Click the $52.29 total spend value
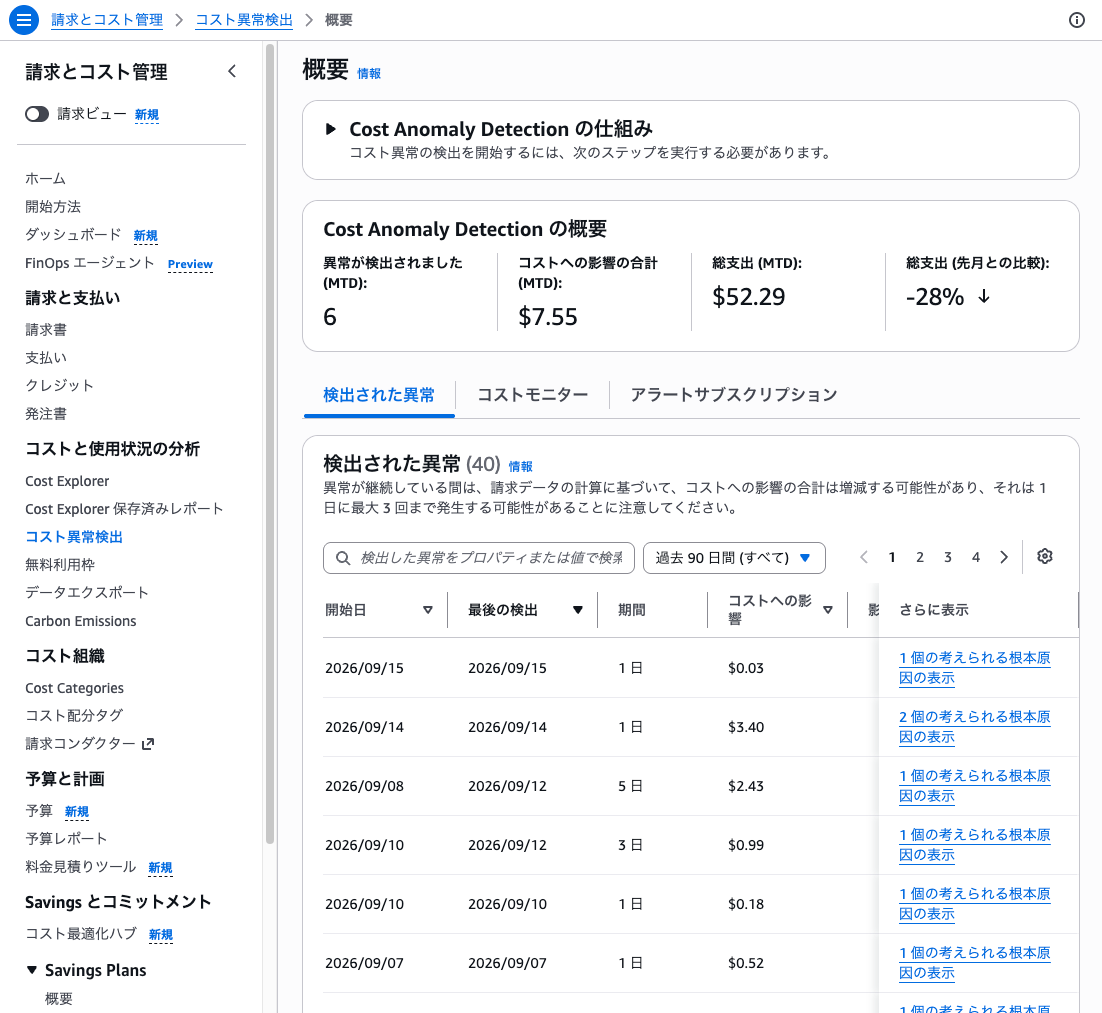The height and width of the screenshot is (1013, 1102). click(748, 297)
